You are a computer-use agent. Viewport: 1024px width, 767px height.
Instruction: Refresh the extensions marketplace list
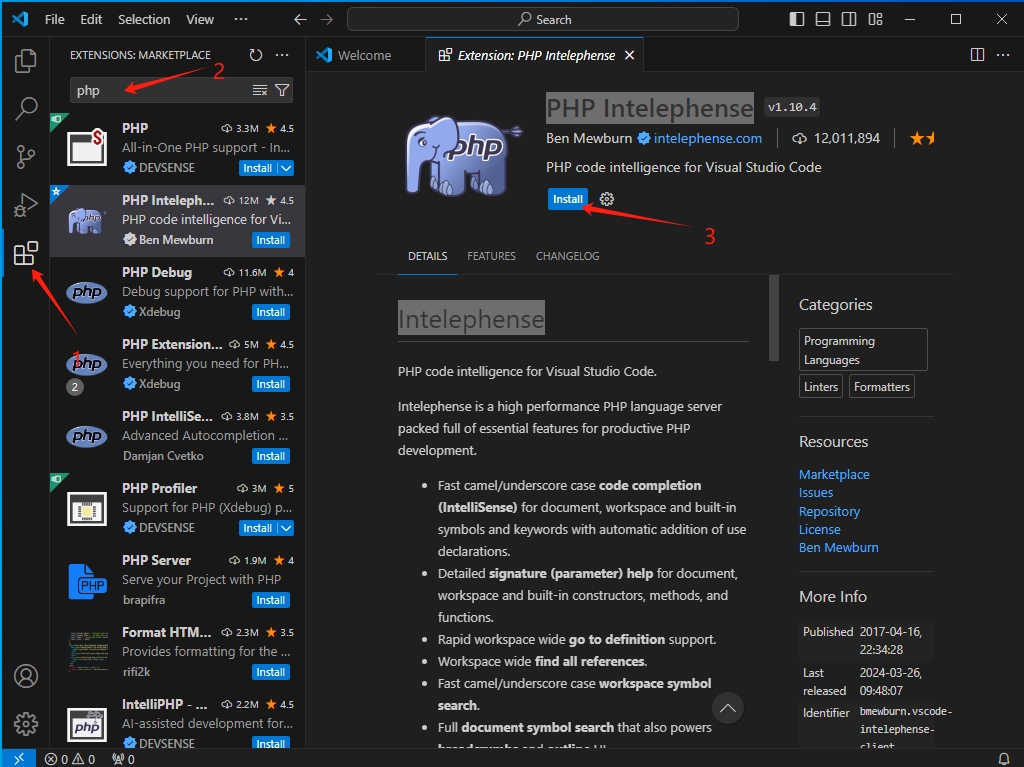[256, 55]
